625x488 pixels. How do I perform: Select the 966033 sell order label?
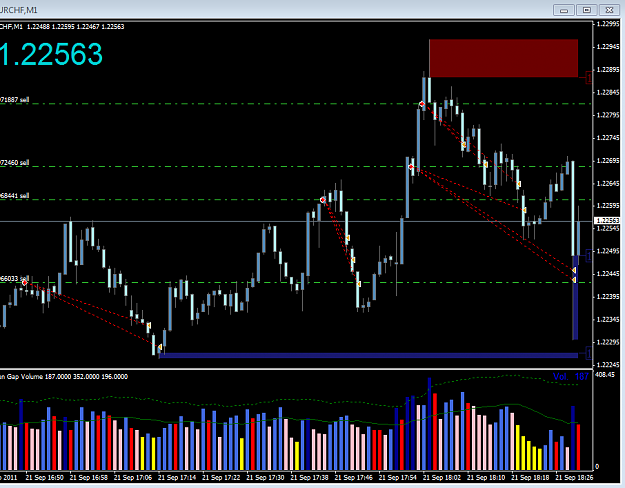click(14, 278)
